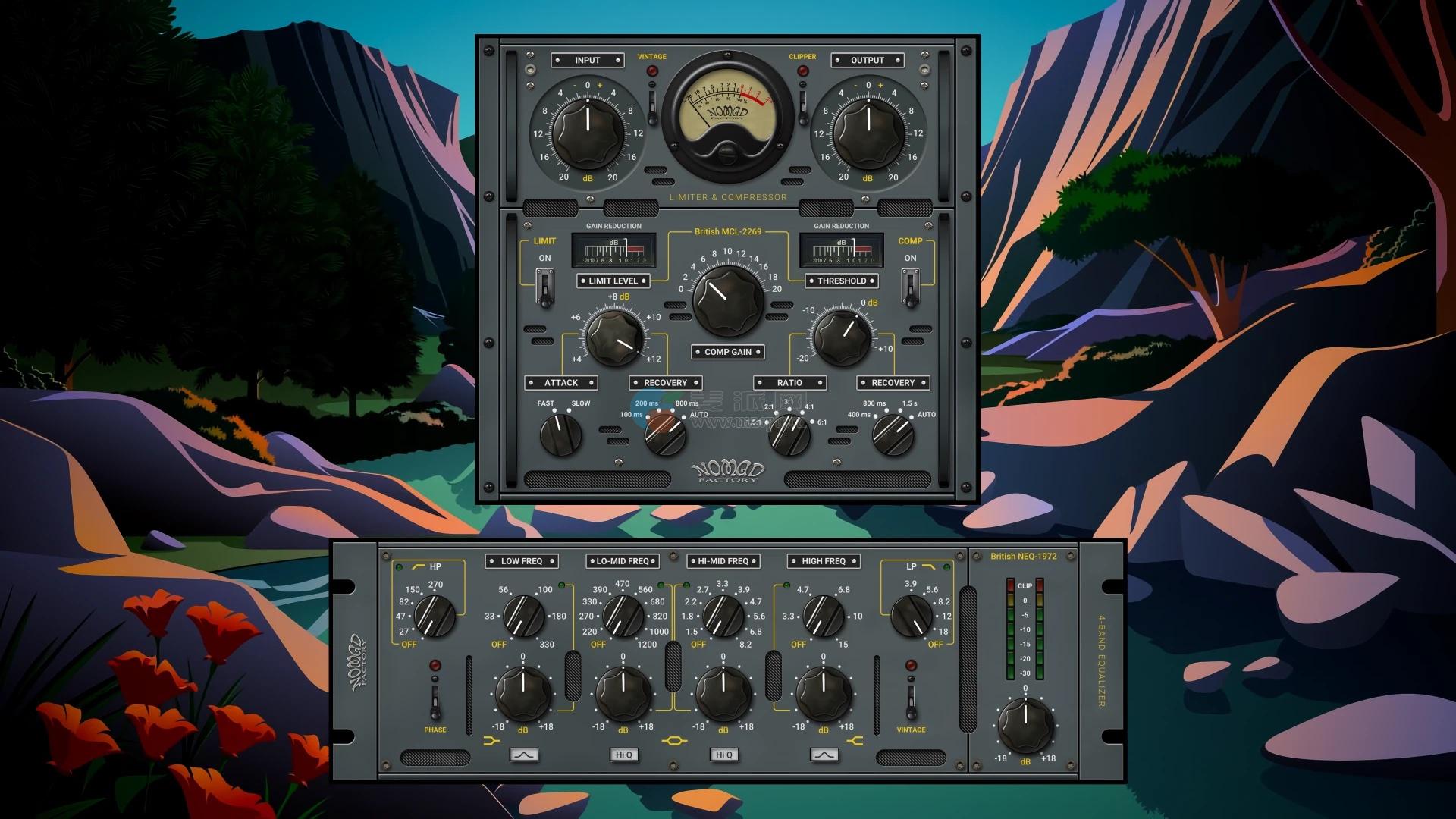Click the Lo-Mid band gain knob

[x=623, y=693]
